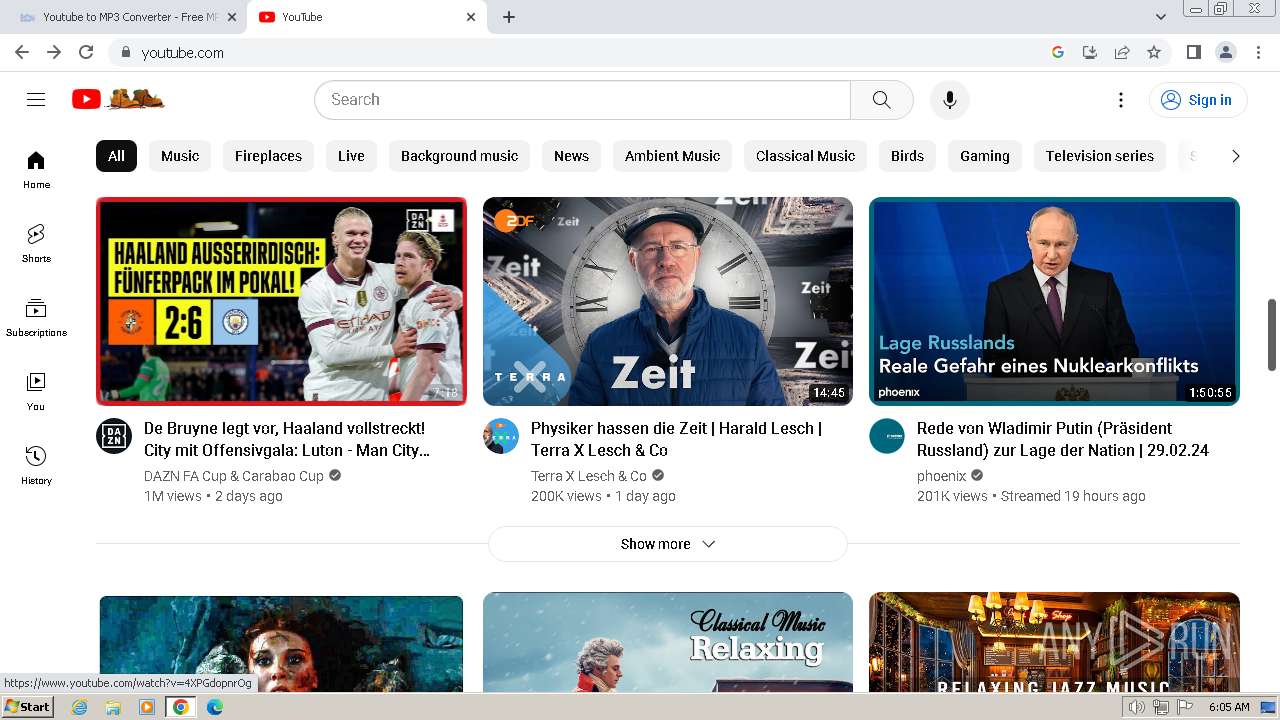The height and width of the screenshot is (720, 1280).
Task: Open the three-dot settings menu
Action: (1121, 100)
